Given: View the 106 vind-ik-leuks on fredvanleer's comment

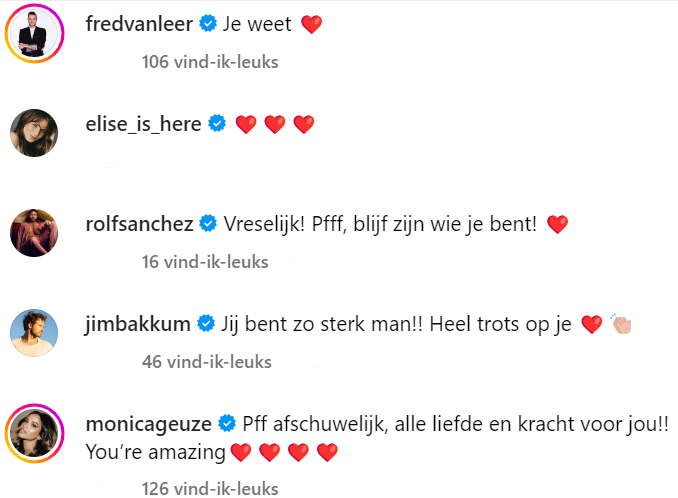Looking at the screenshot, I should click(x=209, y=62).
